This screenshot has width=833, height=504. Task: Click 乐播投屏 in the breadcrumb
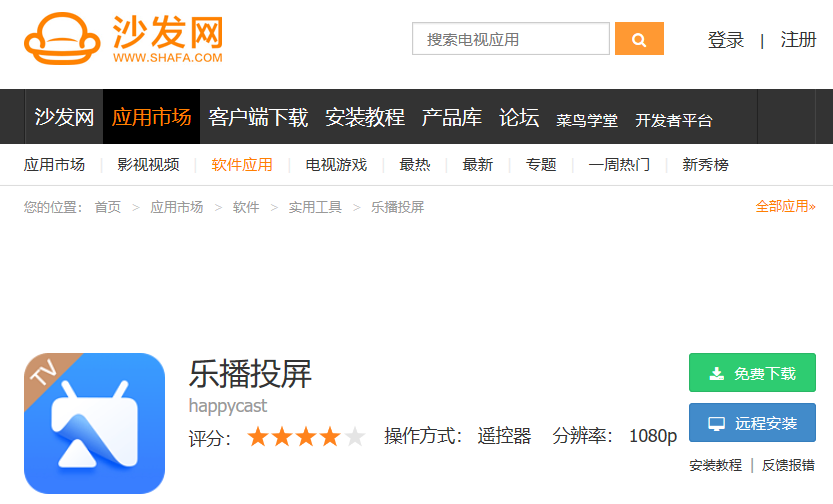pos(397,207)
